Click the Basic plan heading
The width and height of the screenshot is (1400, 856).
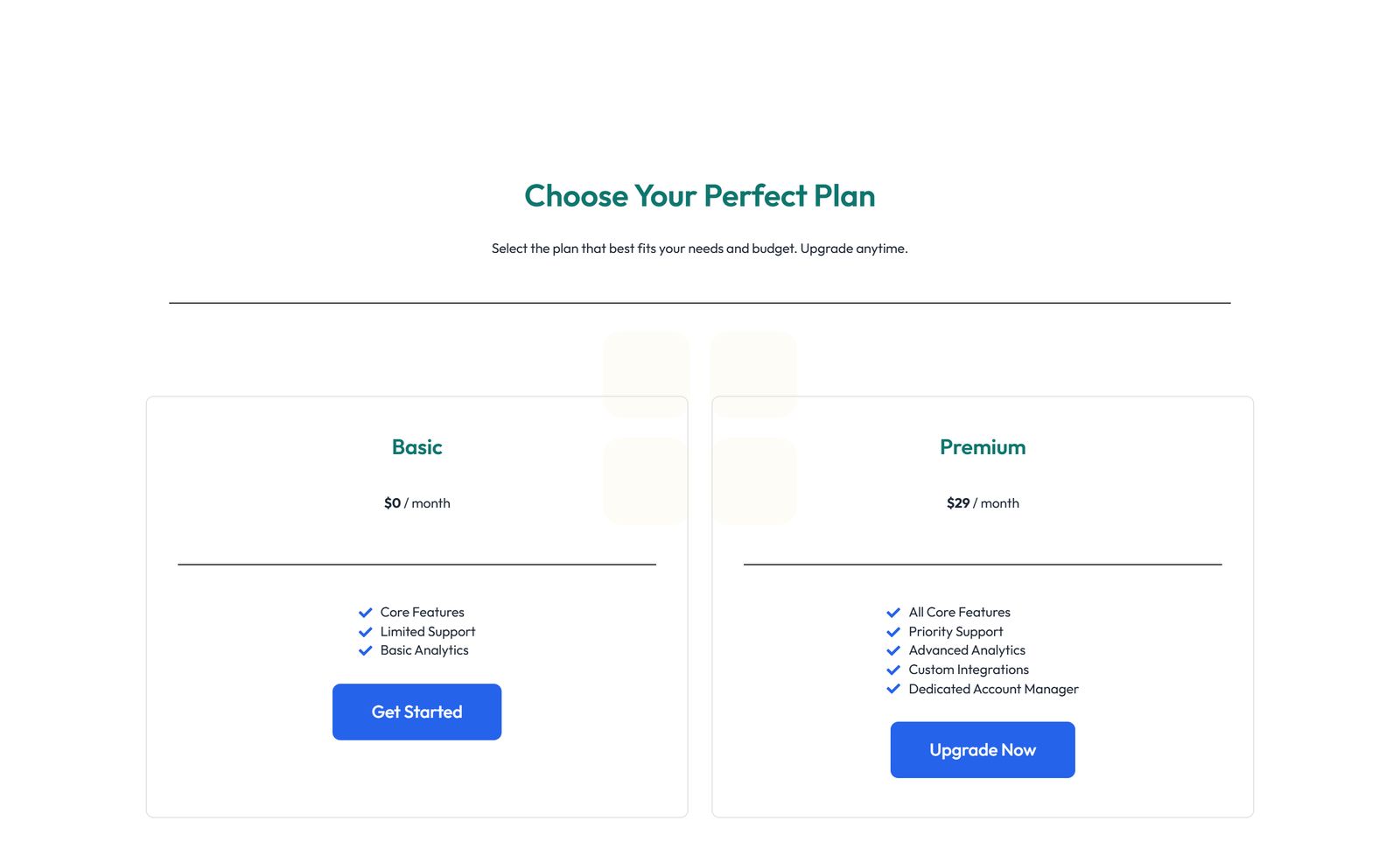[x=416, y=446]
